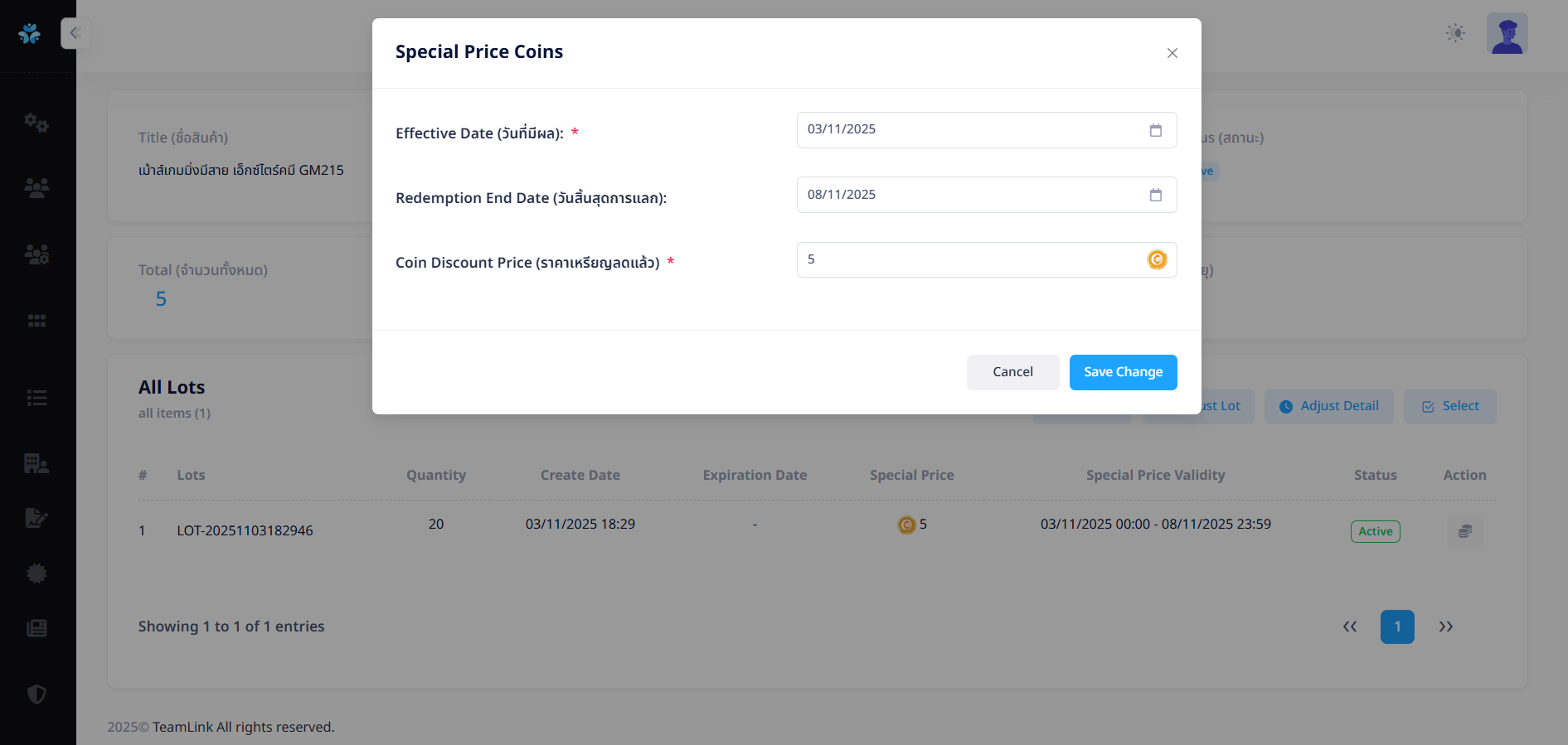
Task: Go to pagination page 1
Action: (1396, 626)
